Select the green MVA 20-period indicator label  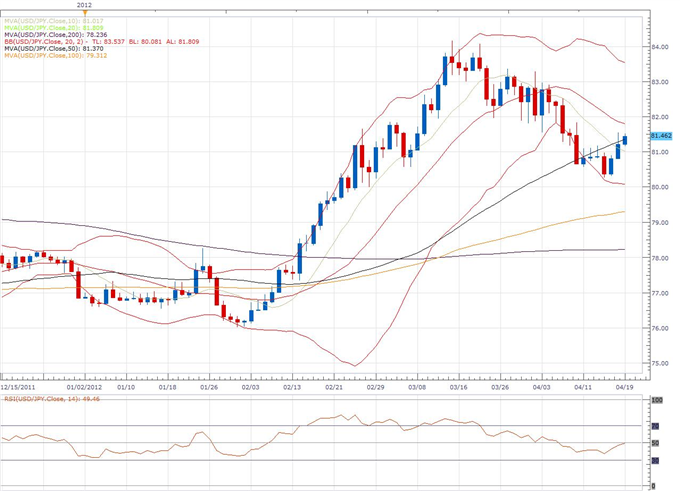(45, 27)
